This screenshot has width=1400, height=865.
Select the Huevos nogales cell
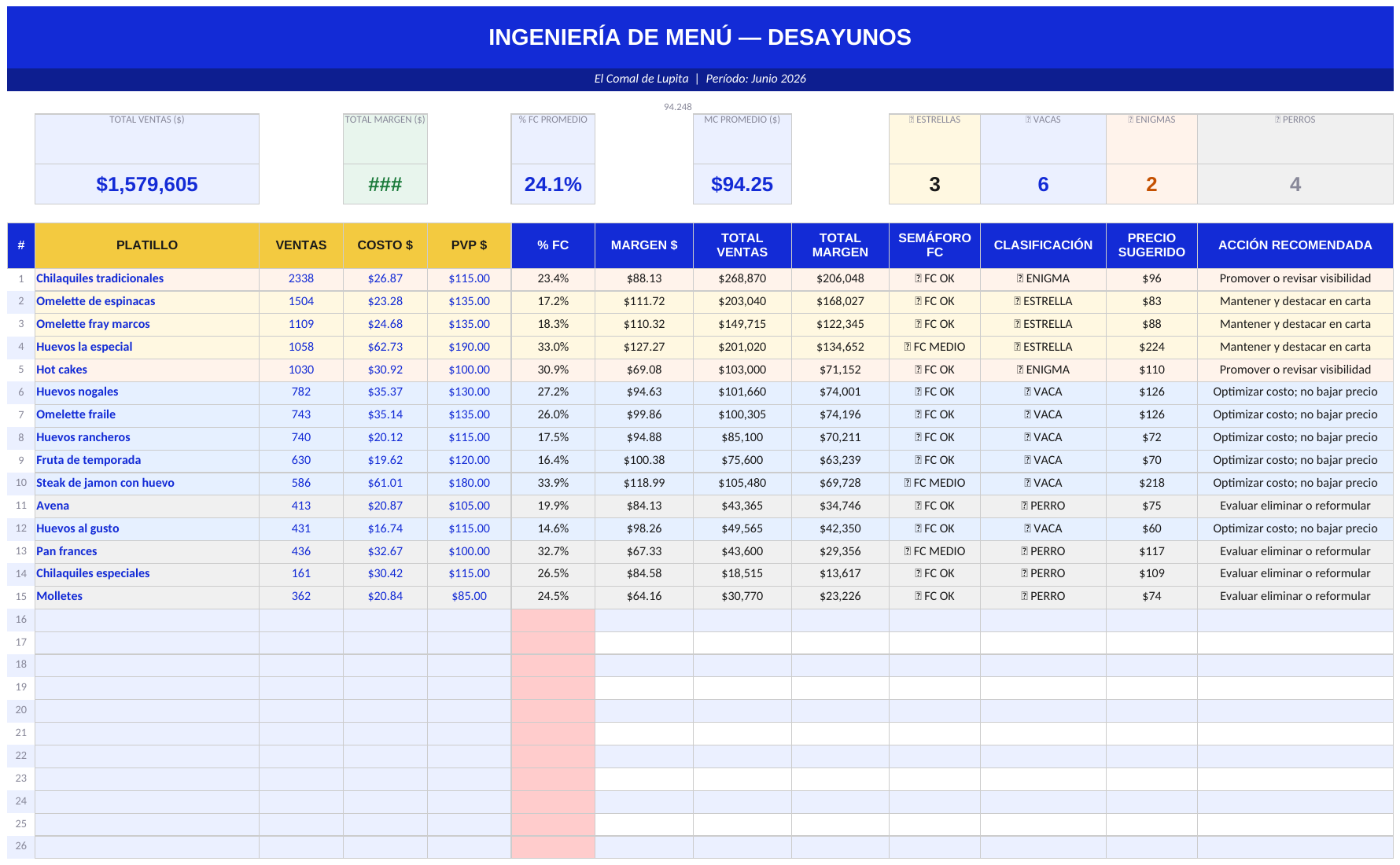(147, 392)
